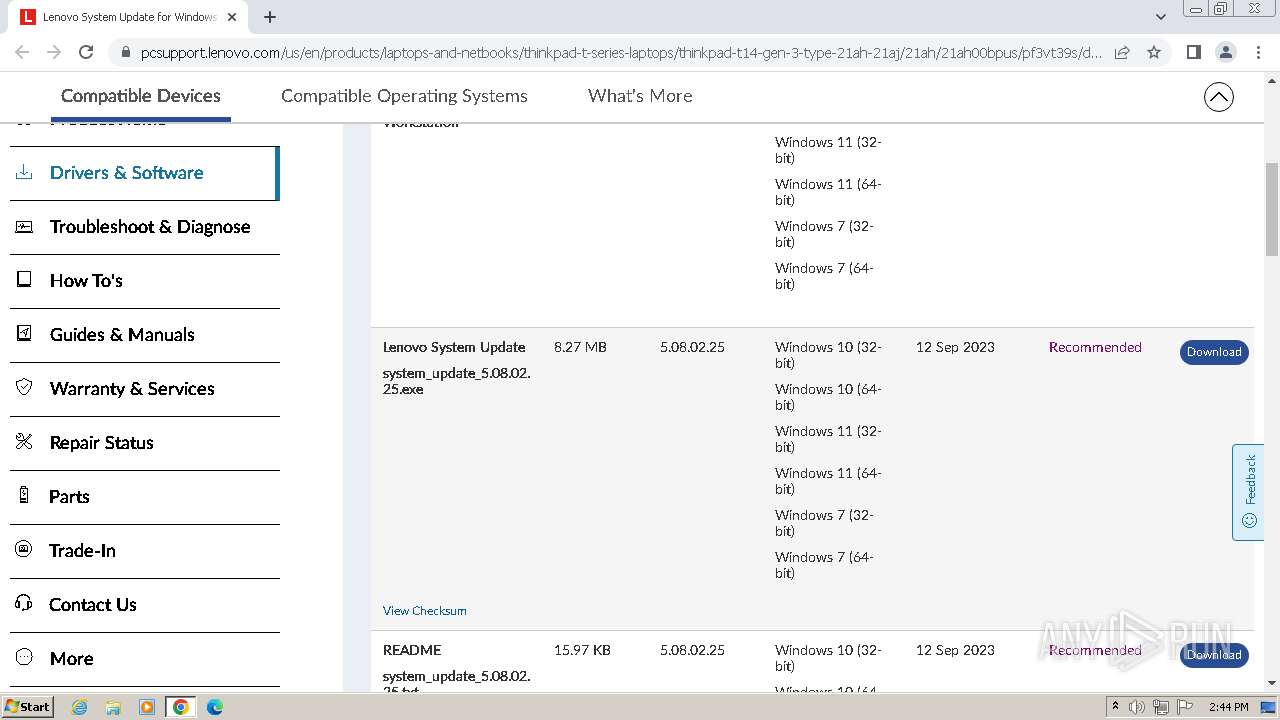Switch to the Compatible Devices tab
Screen dimensions: 1280x720
tap(141, 96)
